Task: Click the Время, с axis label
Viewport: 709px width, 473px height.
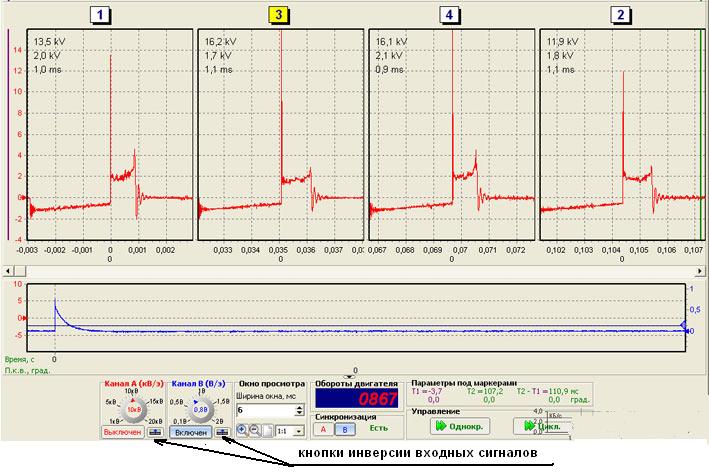Action: (19, 359)
